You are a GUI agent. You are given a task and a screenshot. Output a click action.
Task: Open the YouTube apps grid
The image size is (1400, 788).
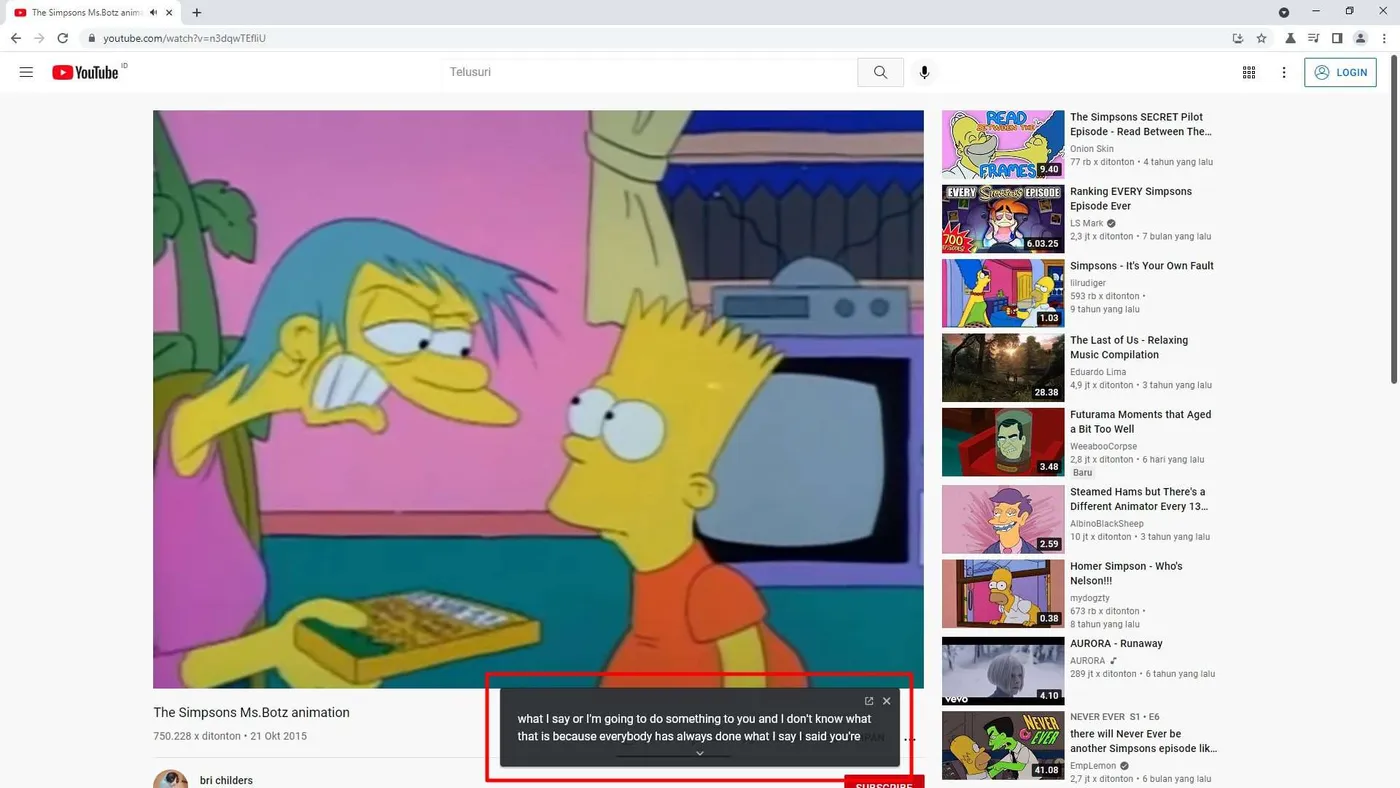1249,72
